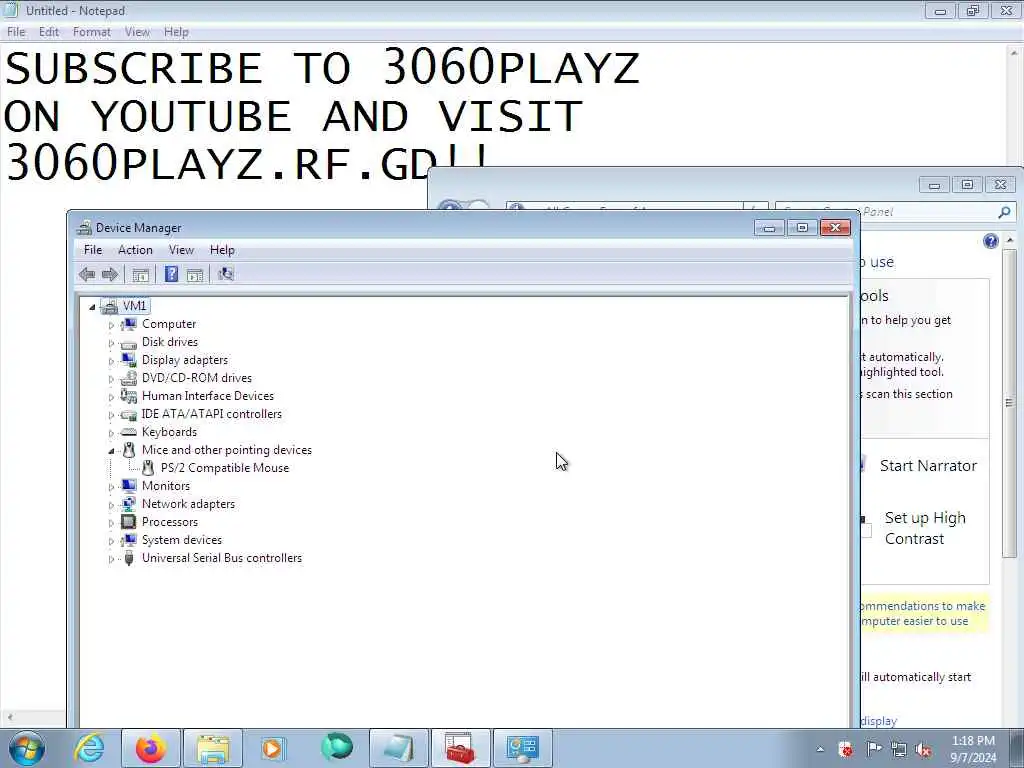Open Notepad Edit menu
Viewport: 1024px width, 768px height.
49,32
